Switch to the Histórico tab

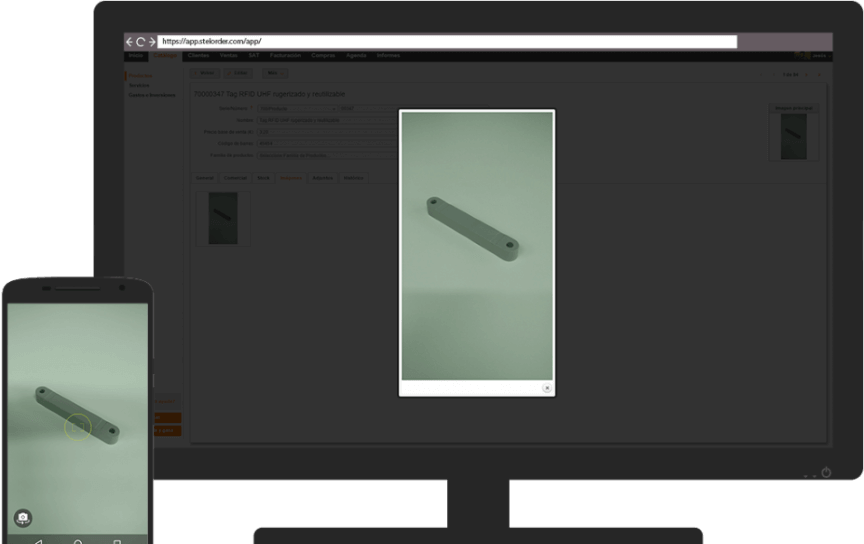[x=353, y=178]
